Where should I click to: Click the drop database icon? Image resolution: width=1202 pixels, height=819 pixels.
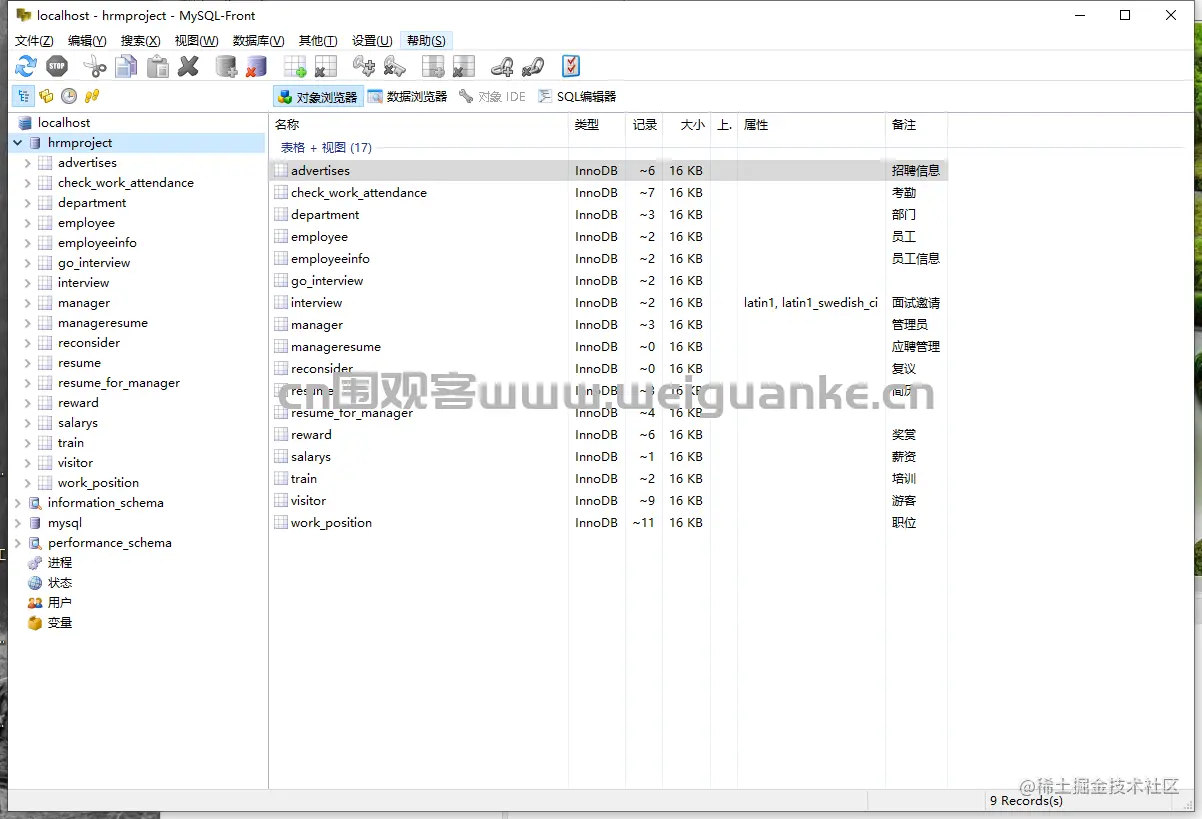pos(257,67)
